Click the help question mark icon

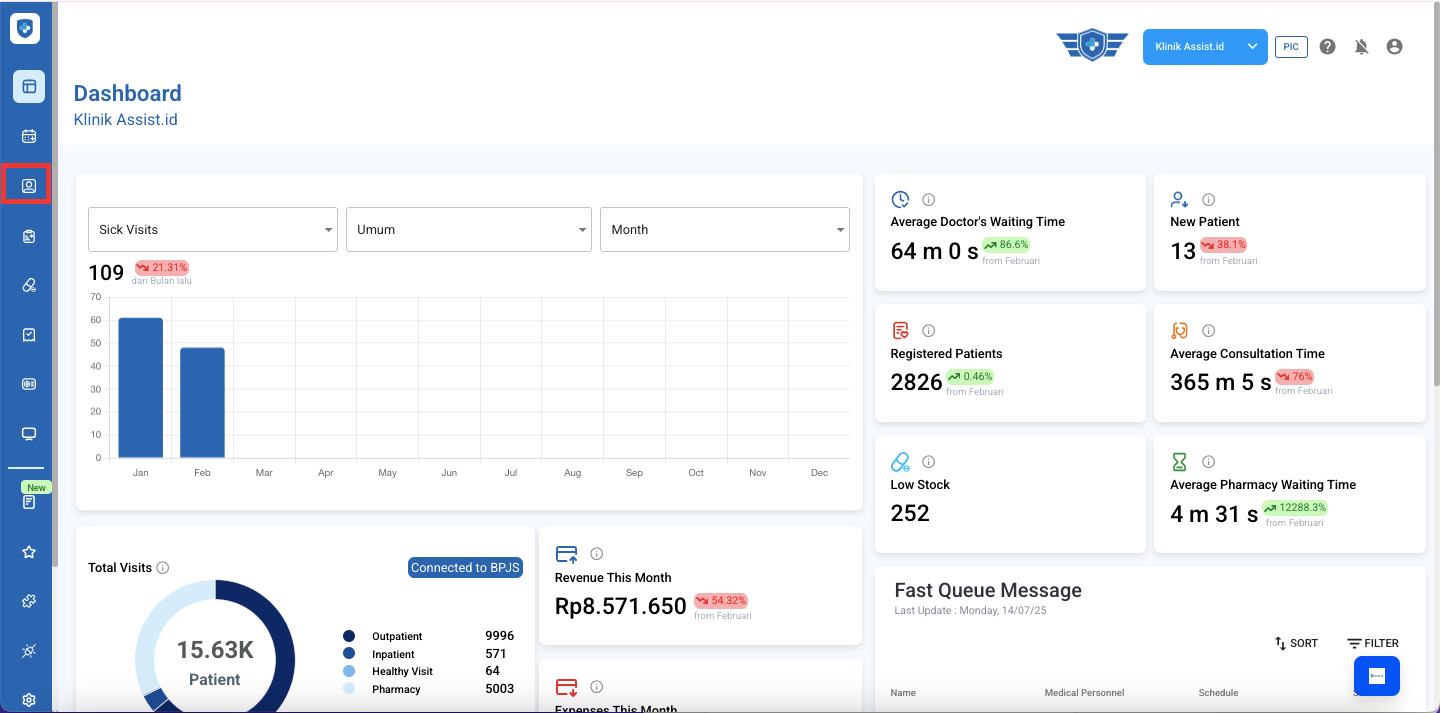click(x=1327, y=47)
